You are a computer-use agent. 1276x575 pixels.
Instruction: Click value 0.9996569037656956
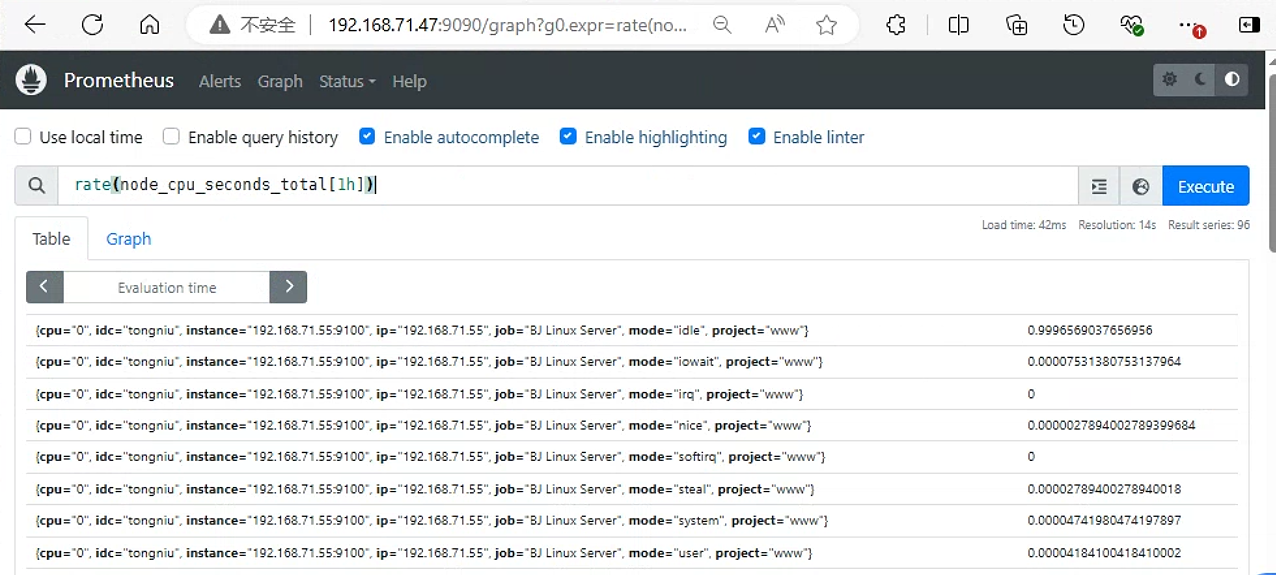(1090, 330)
